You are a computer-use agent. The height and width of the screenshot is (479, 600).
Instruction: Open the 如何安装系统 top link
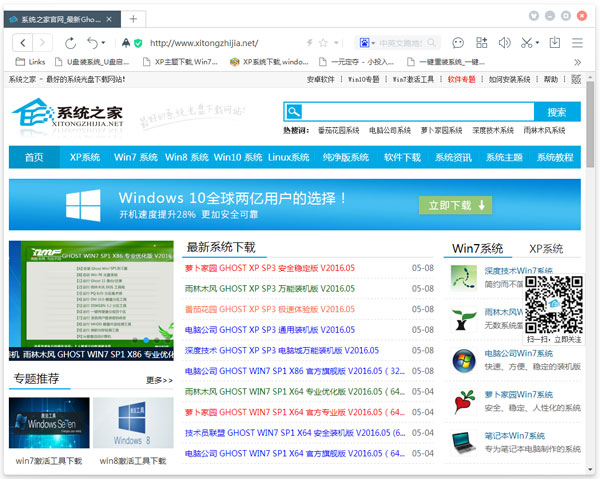pos(509,79)
